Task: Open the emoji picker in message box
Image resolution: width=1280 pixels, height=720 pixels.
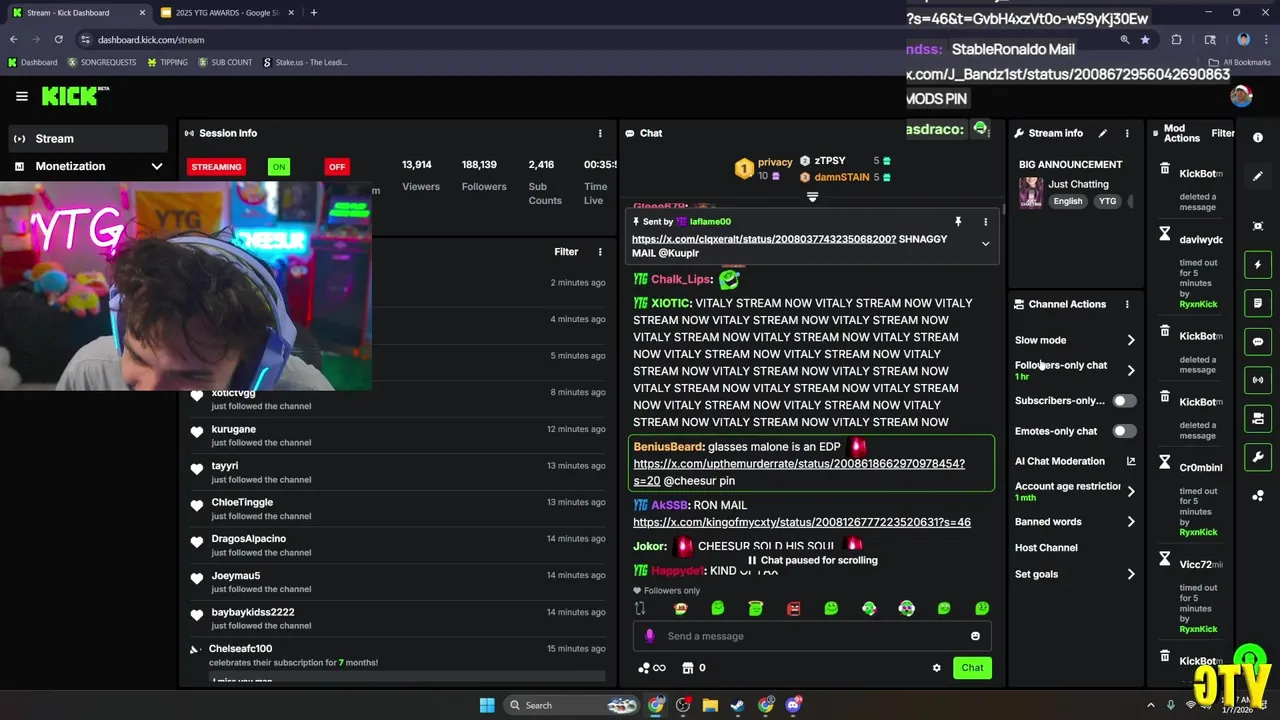Action: tap(975, 636)
